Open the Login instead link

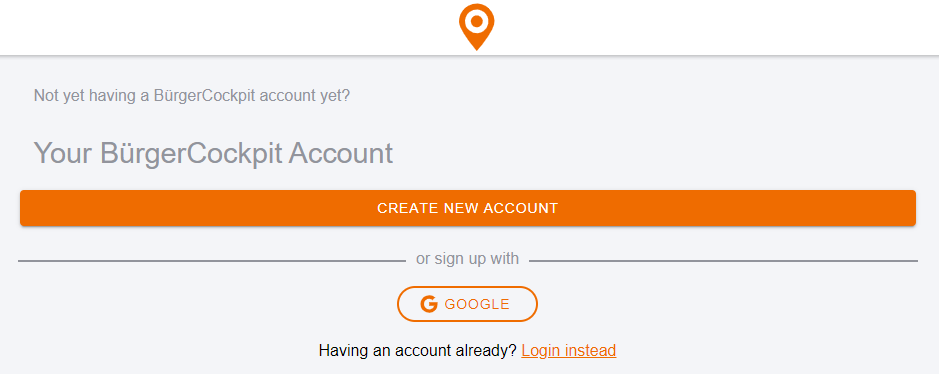click(568, 350)
